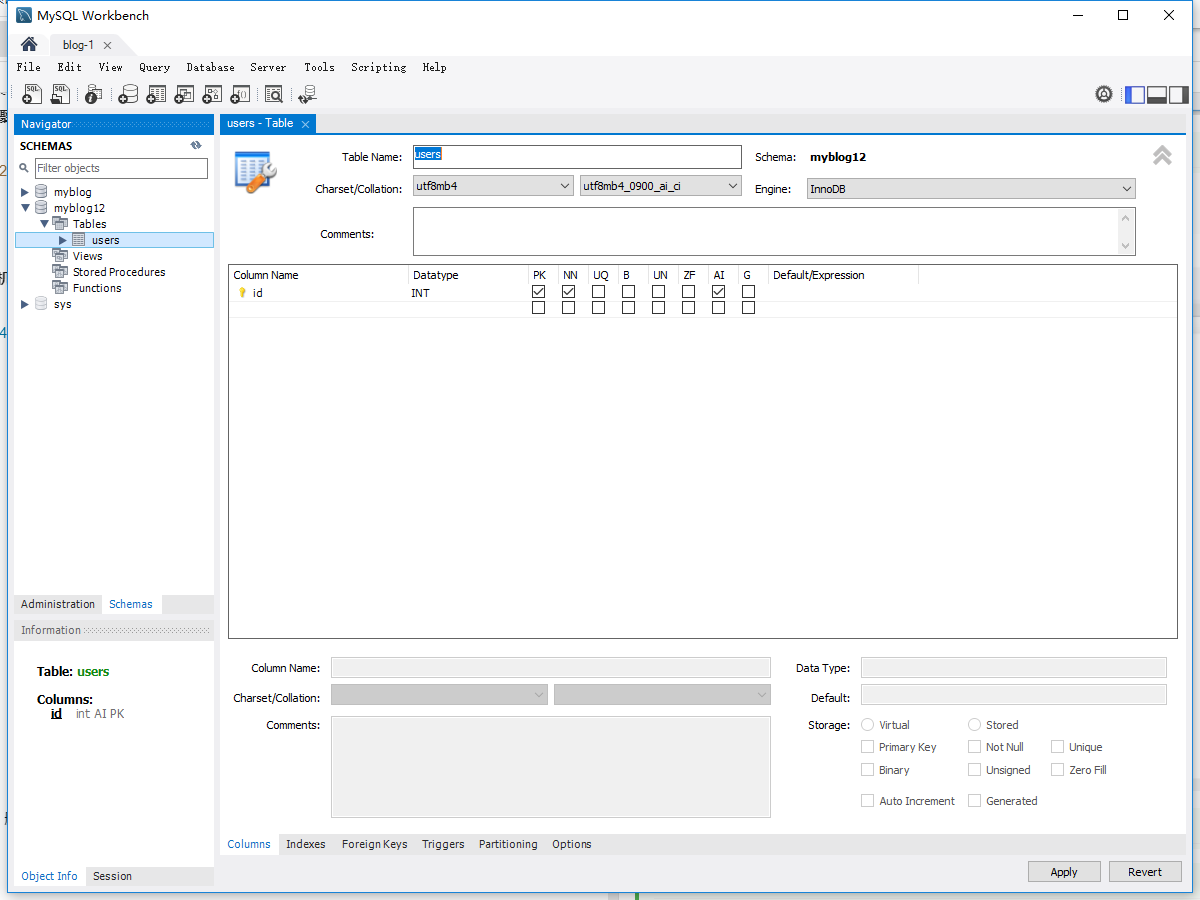Create a new view icon
The height and width of the screenshot is (900, 1200).
pyautogui.click(x=184, y=94)
